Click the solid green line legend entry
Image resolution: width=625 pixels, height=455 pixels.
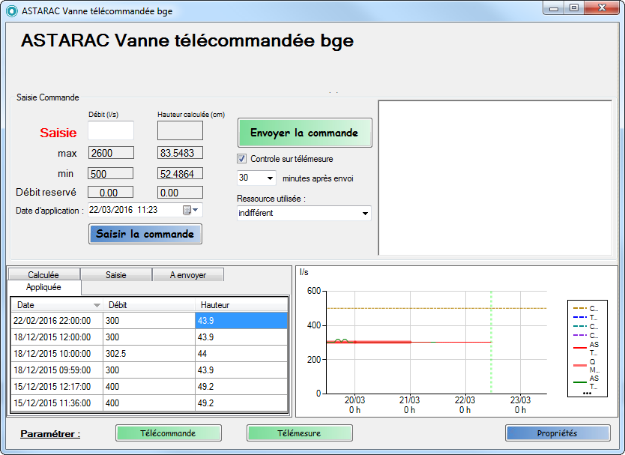(x=585, y=382)
